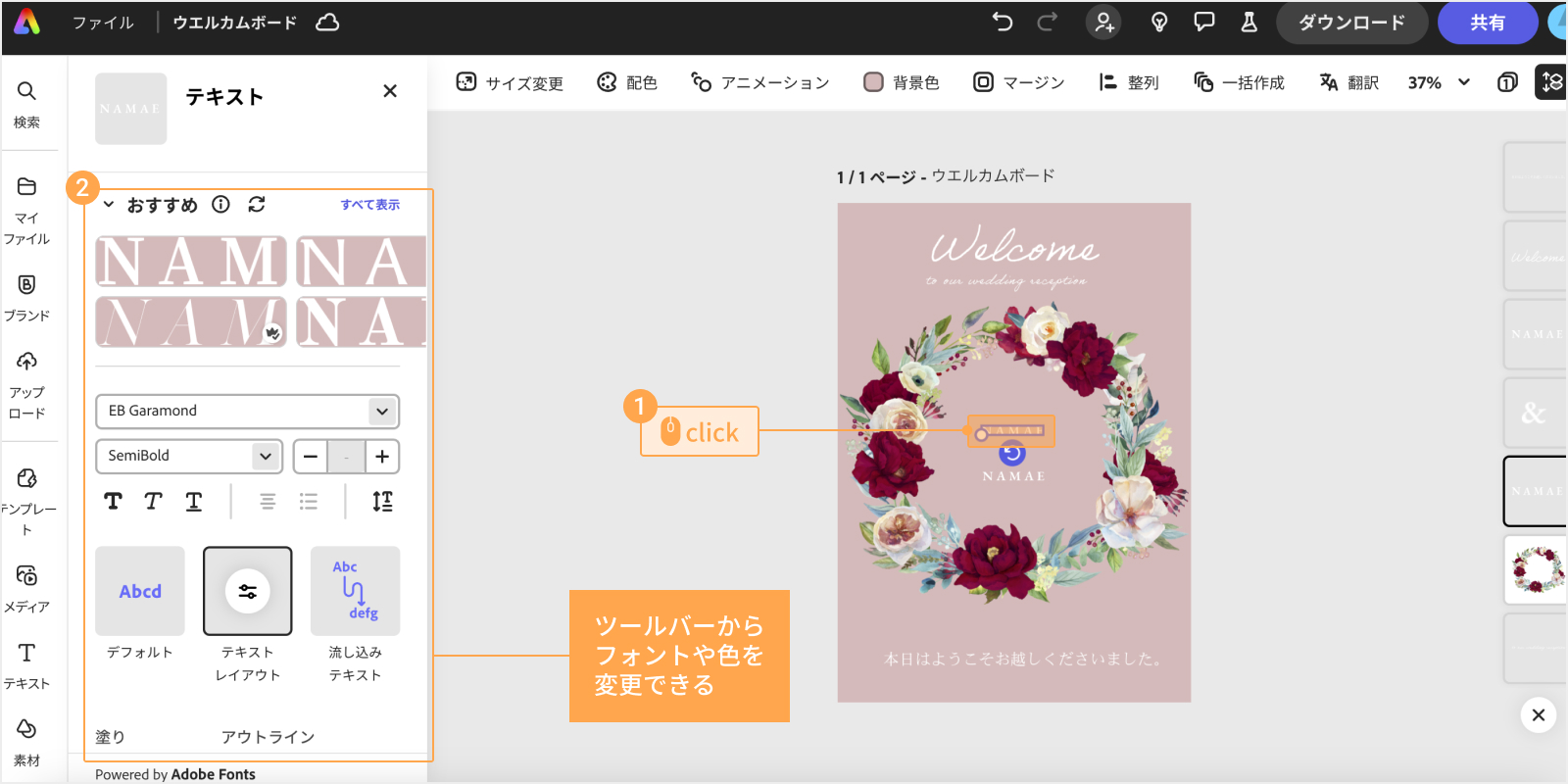Select the 流し込みテキスト layout thumbnail
The width and height of the screenshot is (1568, 784).
pyautogui.click(x=355, y=591)
